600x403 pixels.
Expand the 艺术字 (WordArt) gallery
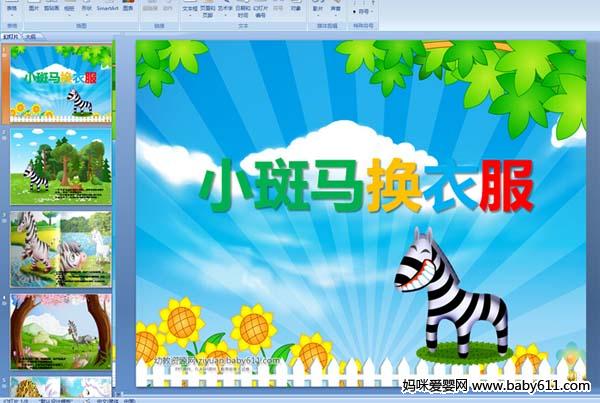(225, 10)
